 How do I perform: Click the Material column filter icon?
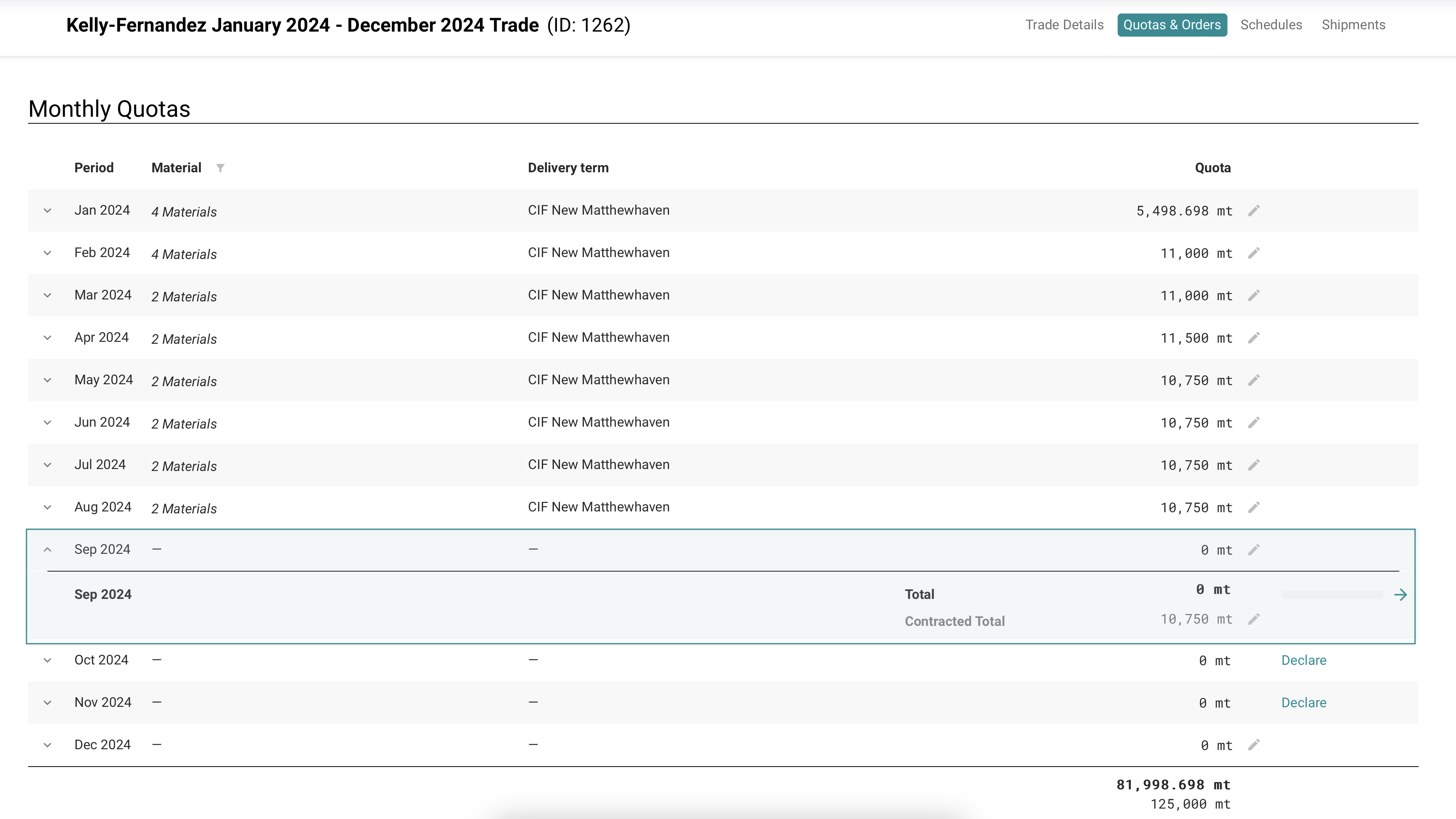pos(220,168)
